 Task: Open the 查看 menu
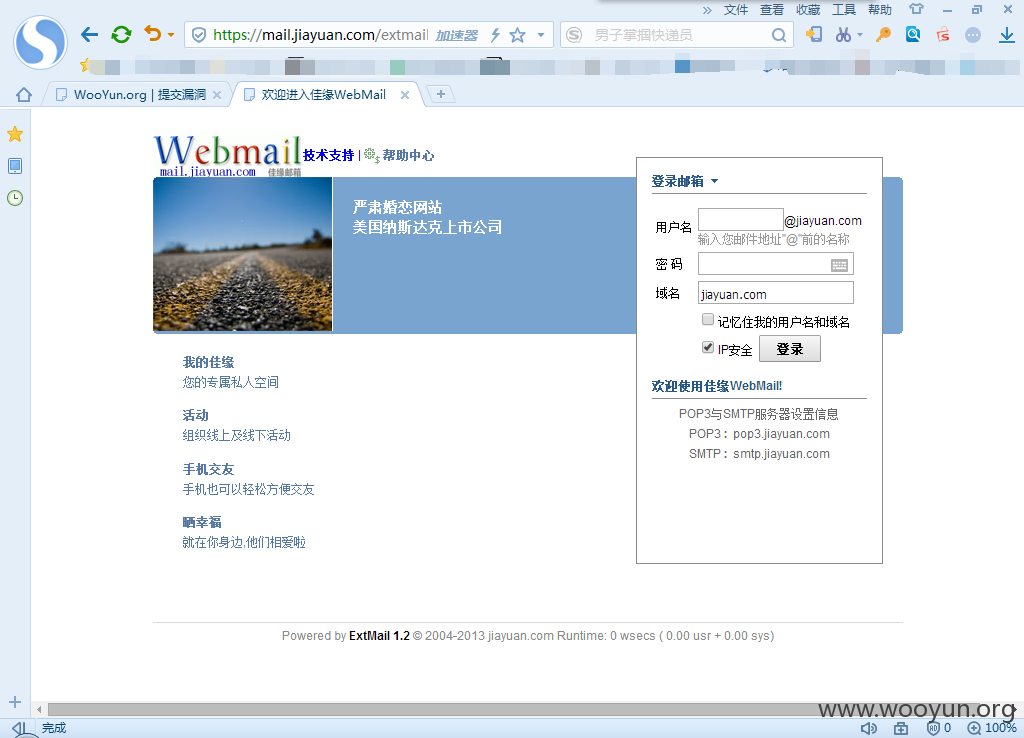(x=771, y=10)
